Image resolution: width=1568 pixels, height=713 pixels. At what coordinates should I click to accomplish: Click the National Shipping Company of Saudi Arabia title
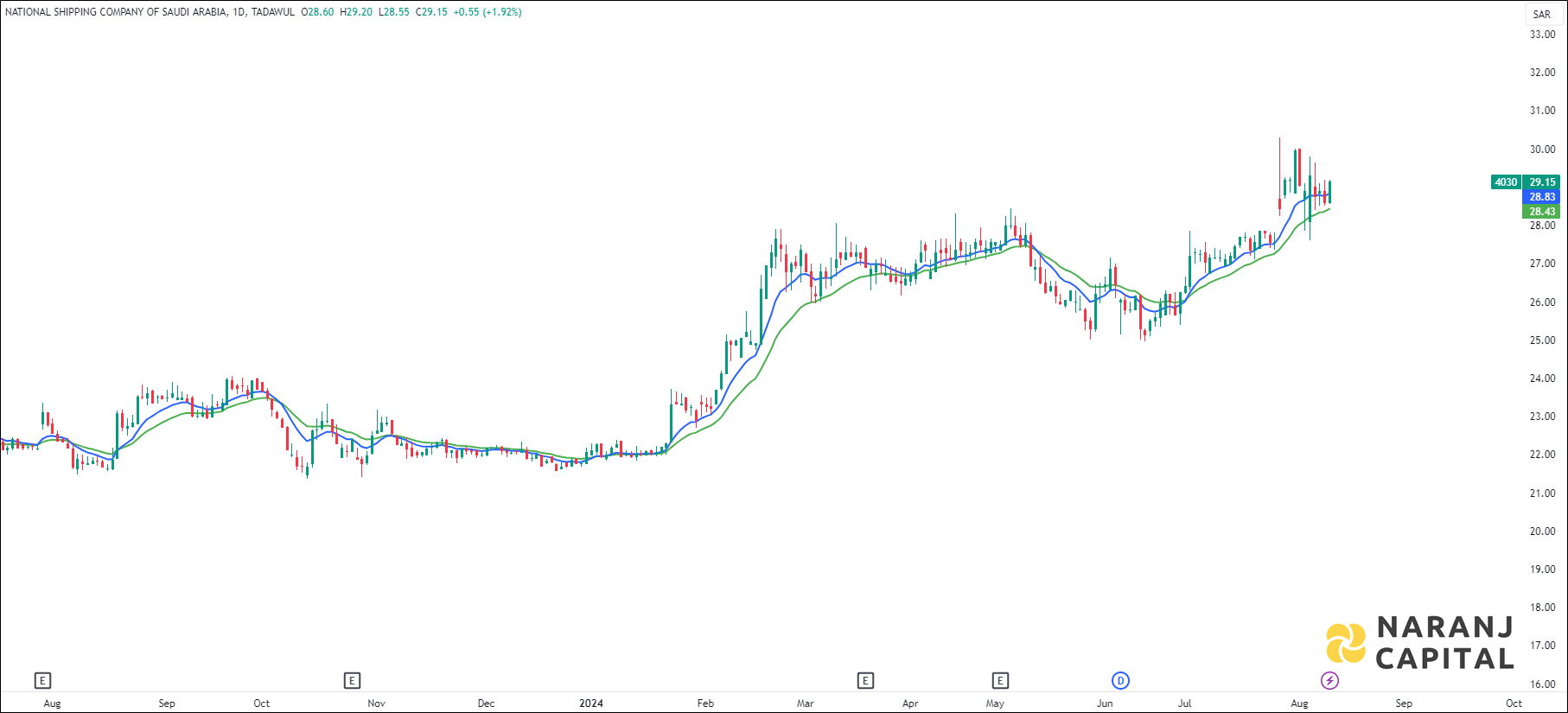coord(116,12)
